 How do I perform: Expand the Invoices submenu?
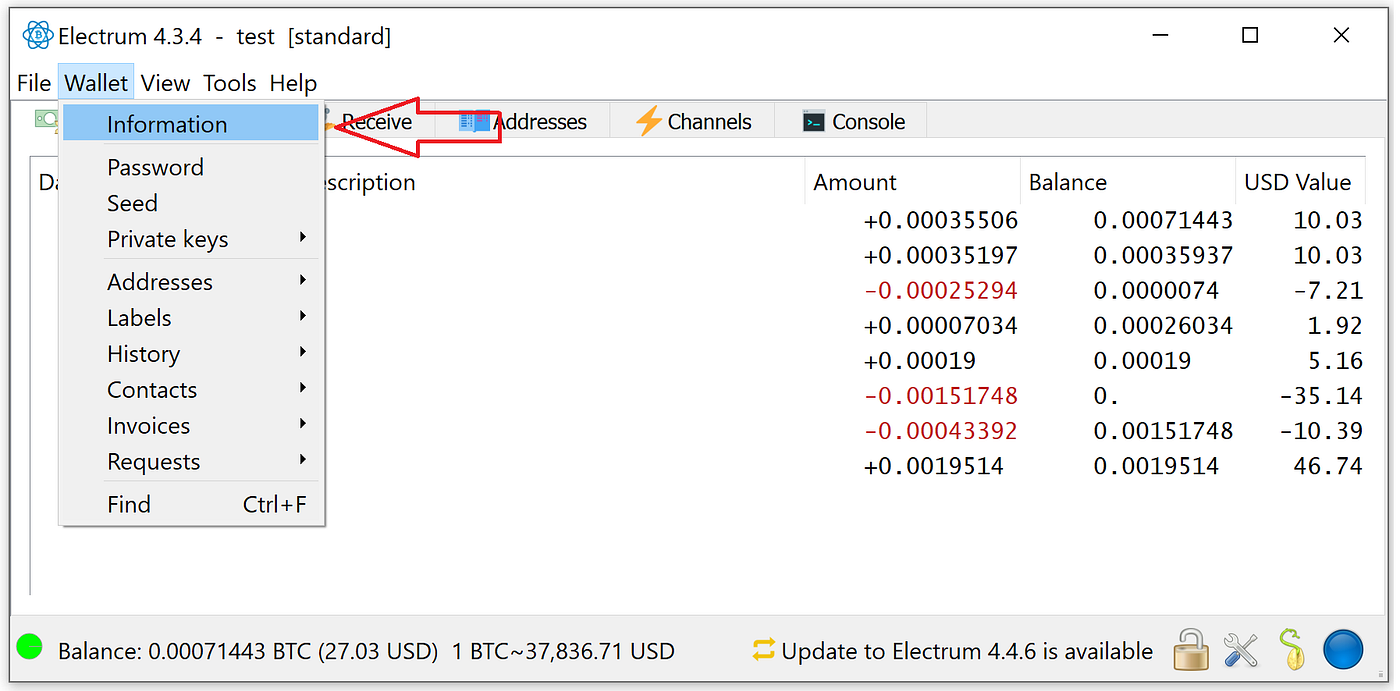[x=191, y=426]
